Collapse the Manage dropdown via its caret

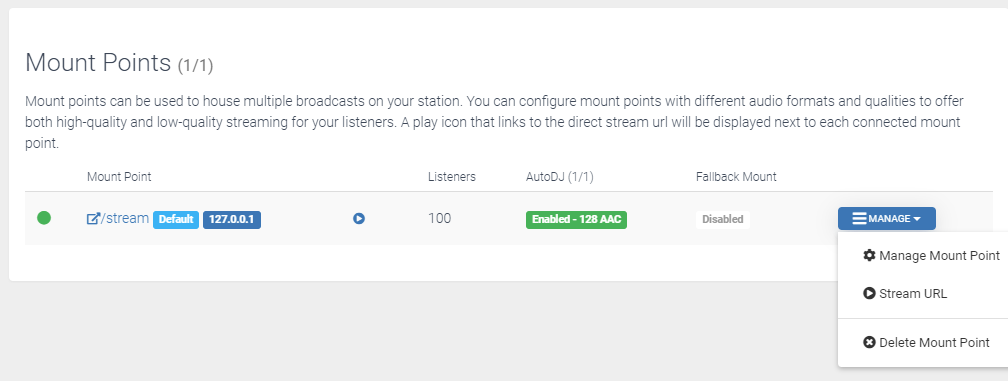coord(917,219)
